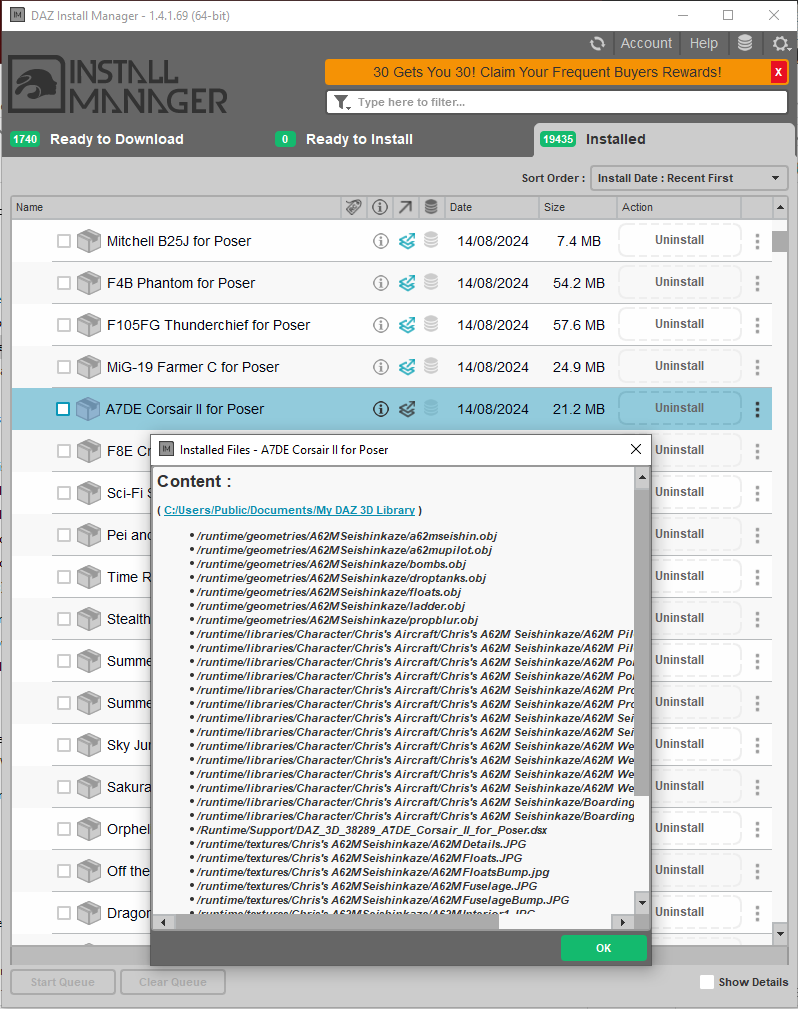Screen dimensions: 798x1009
Task: Enable the Show Details checkbox
Action: 707,982
